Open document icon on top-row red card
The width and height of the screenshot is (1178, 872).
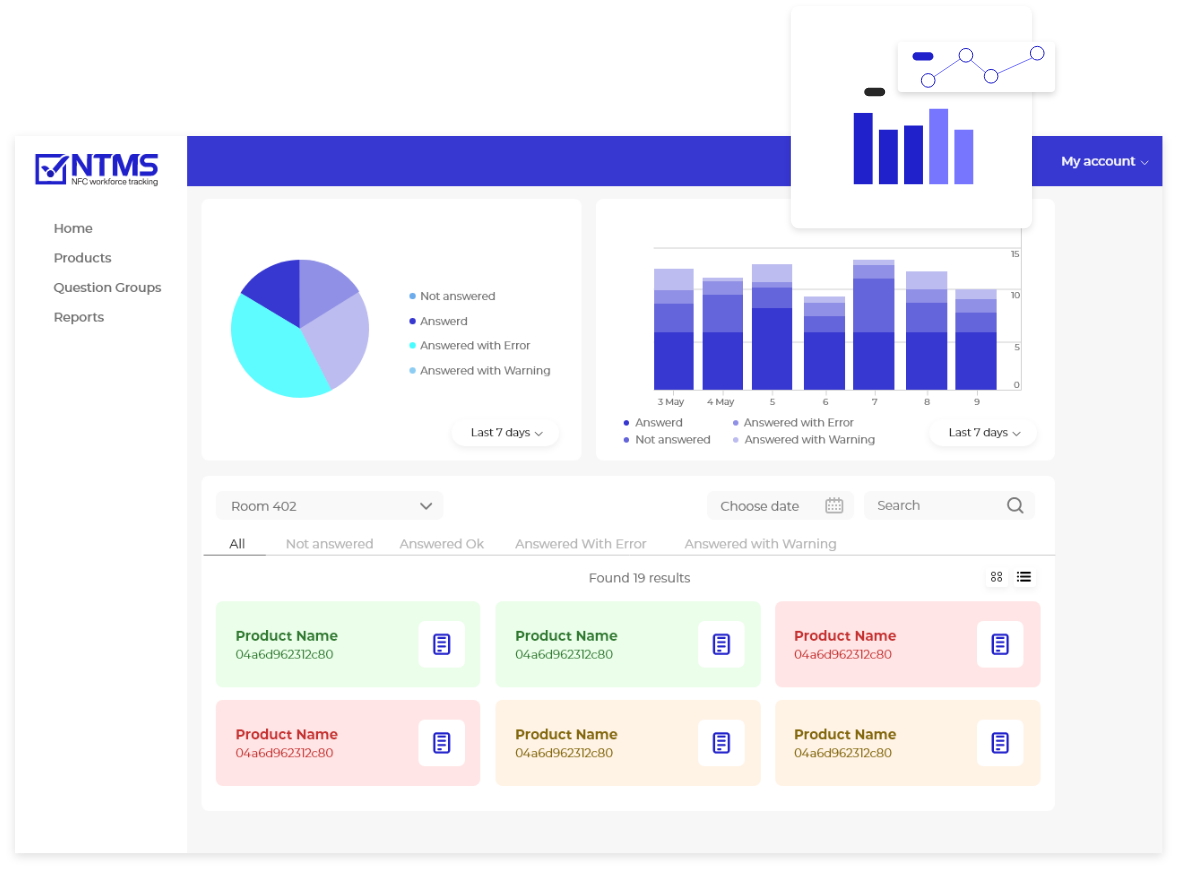[1000, 644]
